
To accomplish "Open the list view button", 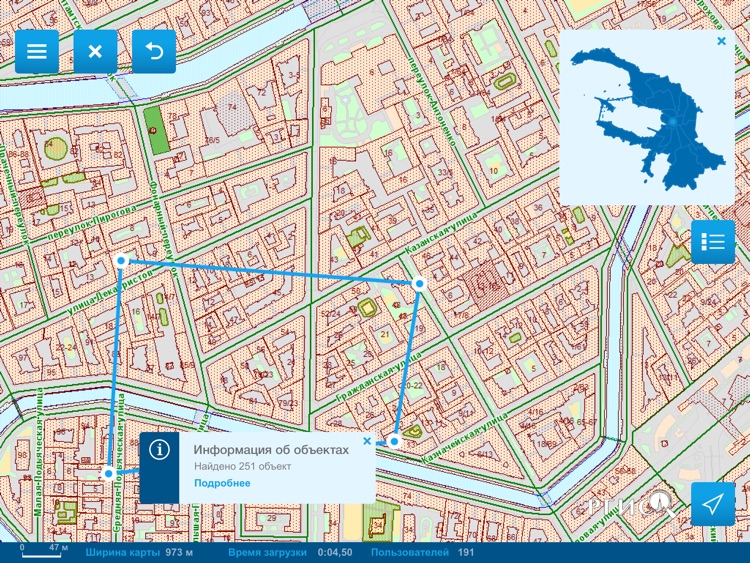I will point(713,242).
